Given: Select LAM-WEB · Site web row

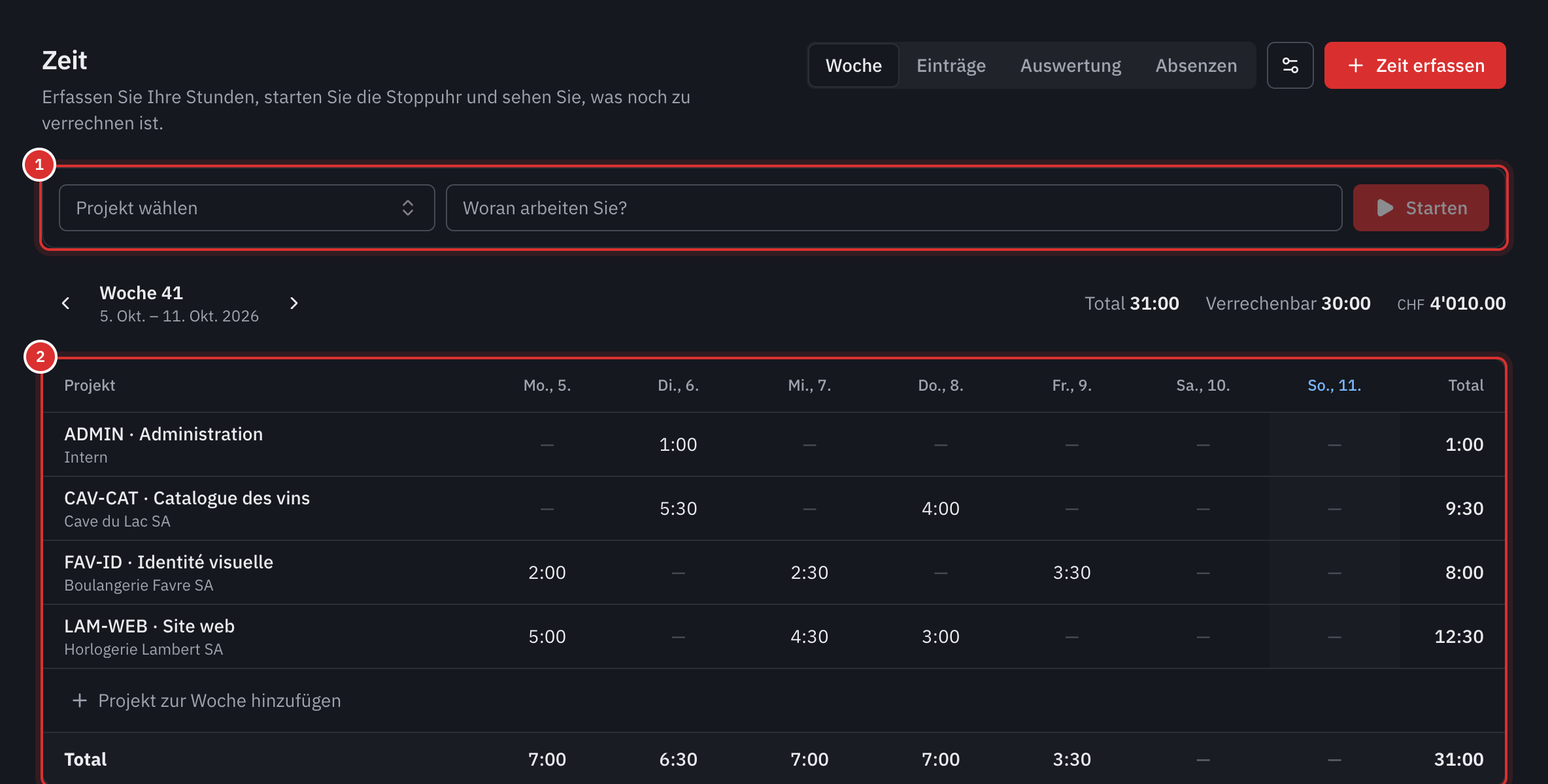Looking at the screenshot, I should pyautogui.click(x=773, y=636).
